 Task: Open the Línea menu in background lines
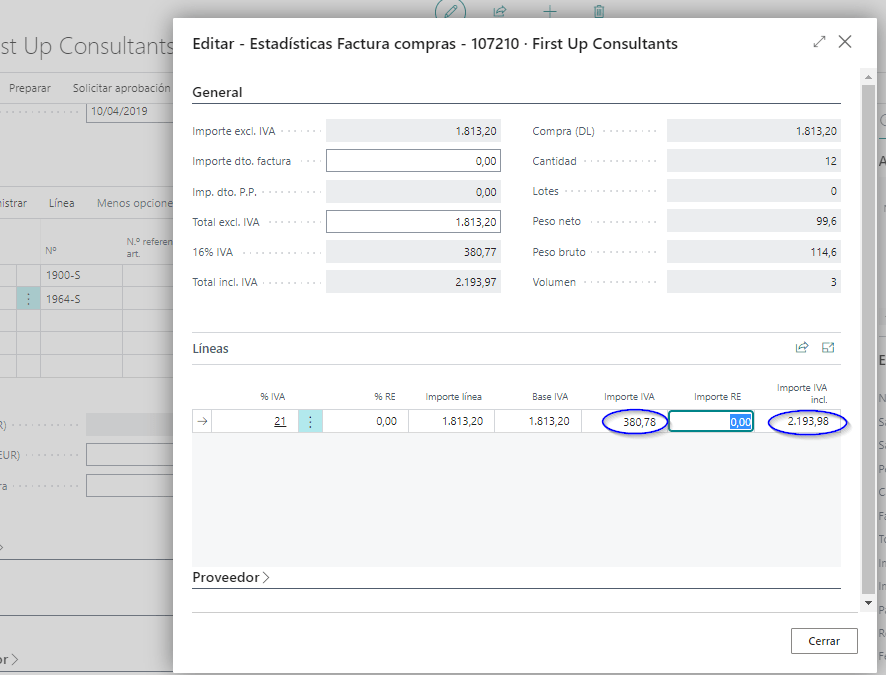click(x=62, y=203)
